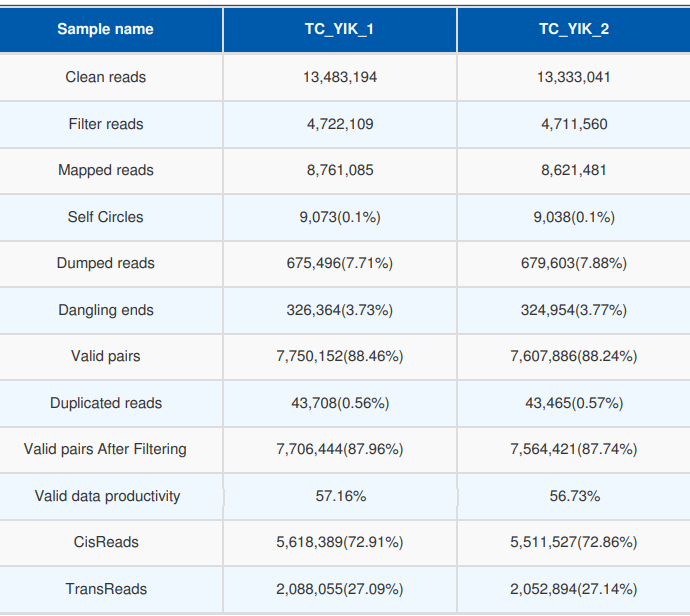Image resolution: width=690 pixels, height=616 pixels.
Task: Select the 9,038(0.1%) cell
Action: [573, 217]
